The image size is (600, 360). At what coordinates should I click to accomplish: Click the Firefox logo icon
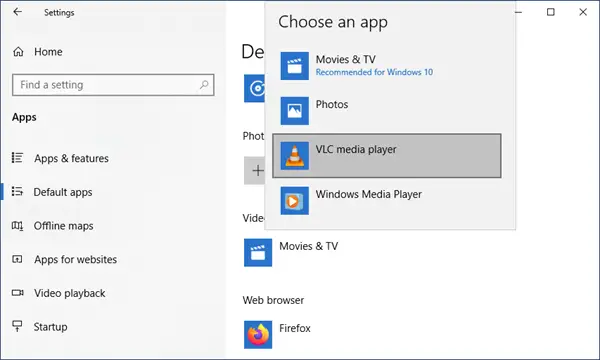coord(258,335)
